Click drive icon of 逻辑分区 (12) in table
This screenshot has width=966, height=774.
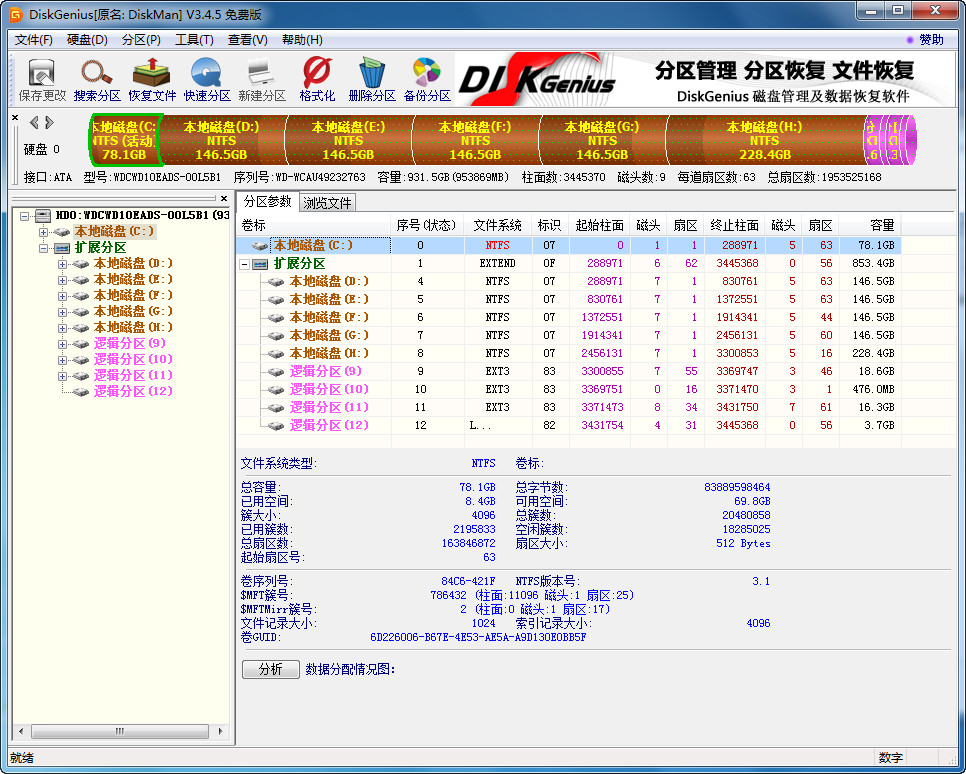pos(276,425)
